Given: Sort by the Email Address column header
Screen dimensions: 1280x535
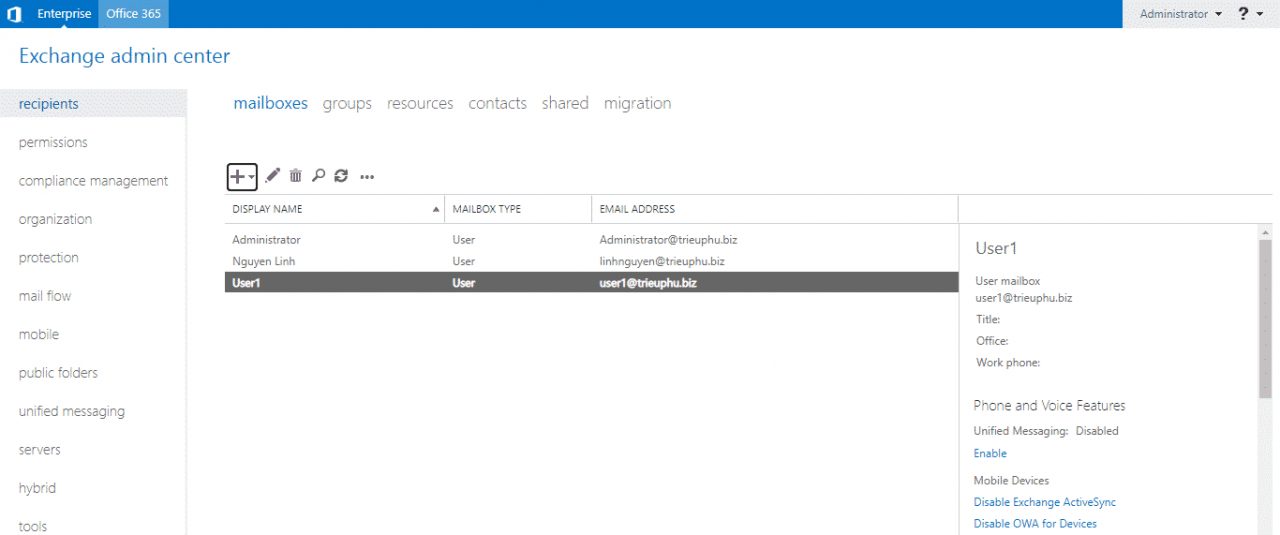Looking at the screenshot, I should [637, 209].
